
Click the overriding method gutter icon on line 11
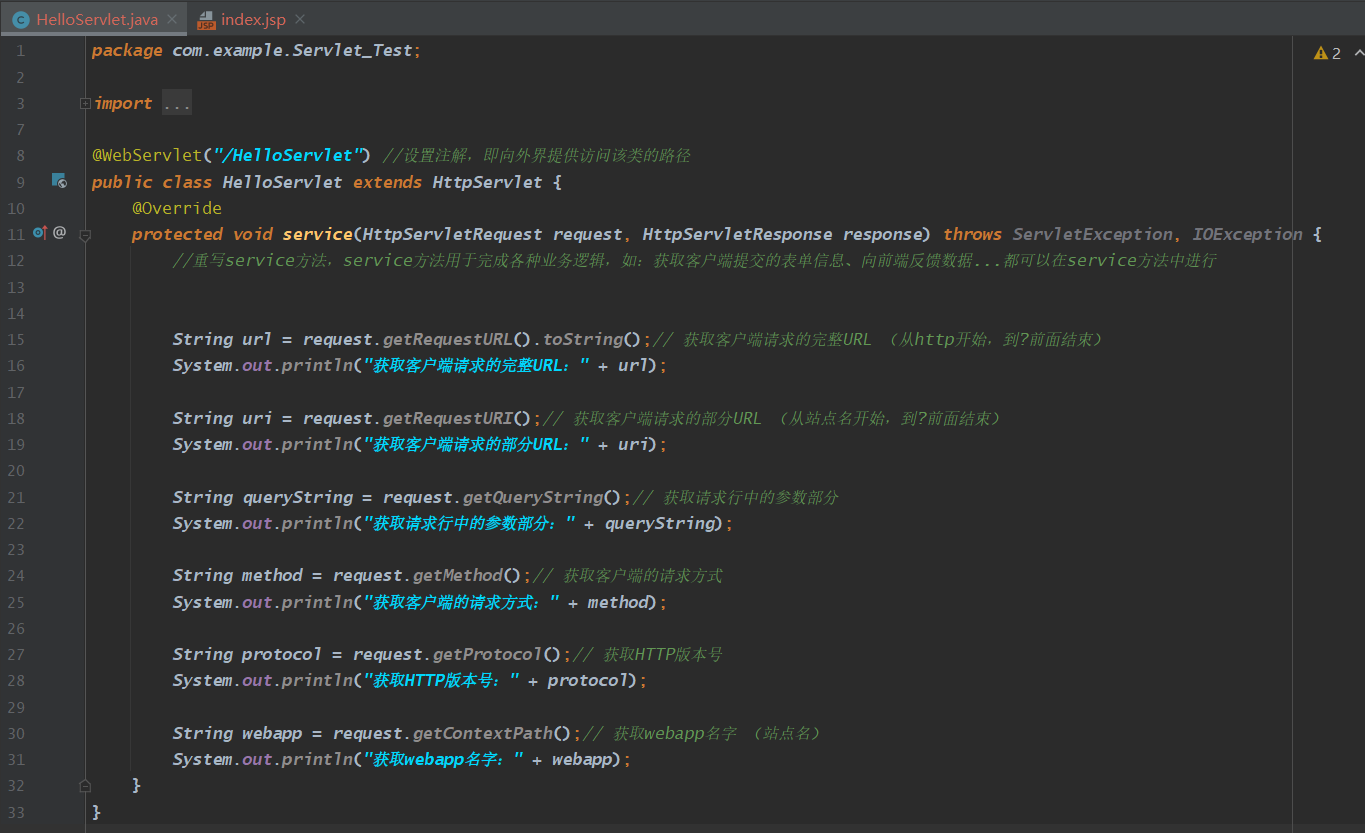(x=40, y=233)
